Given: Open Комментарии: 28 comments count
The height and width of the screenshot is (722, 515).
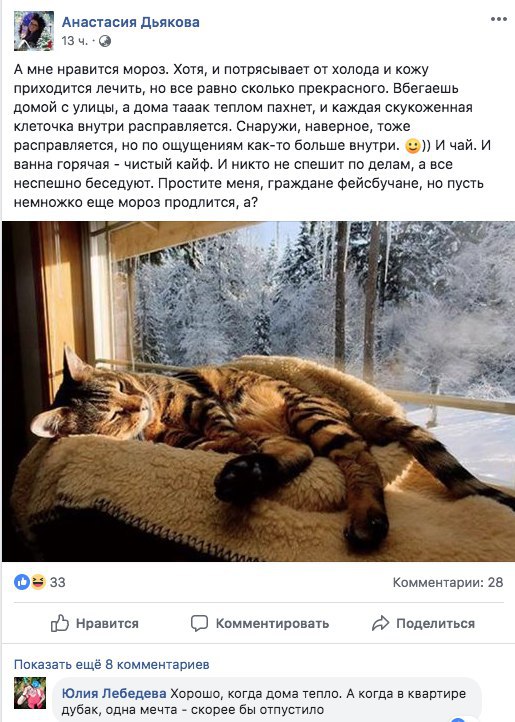Looking at the screenshot, I should coord(447,582).
